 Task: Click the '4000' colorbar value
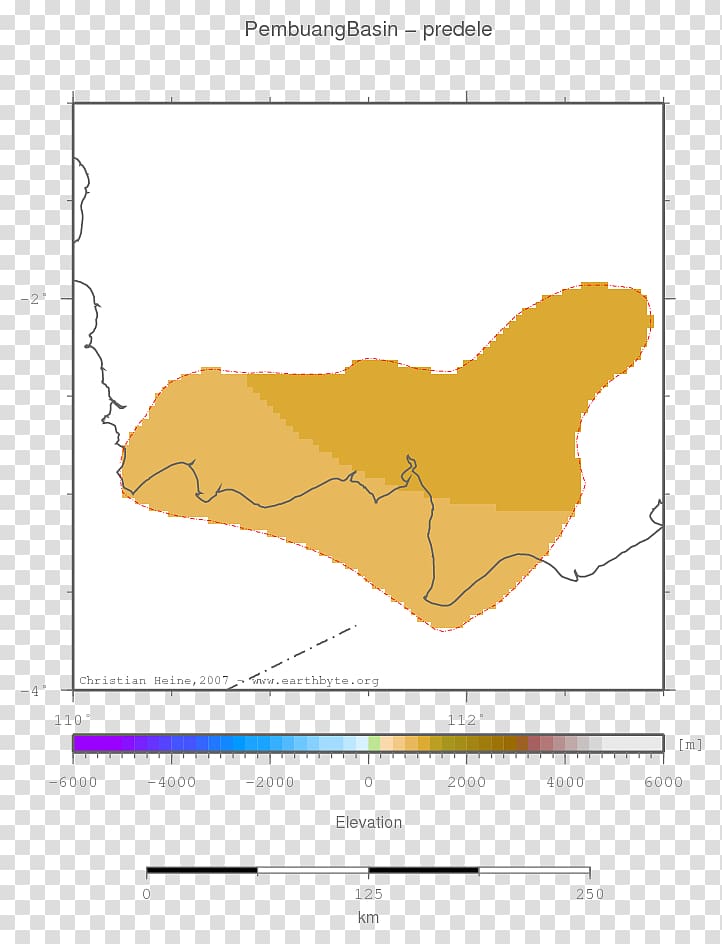[x=565, y=782]
